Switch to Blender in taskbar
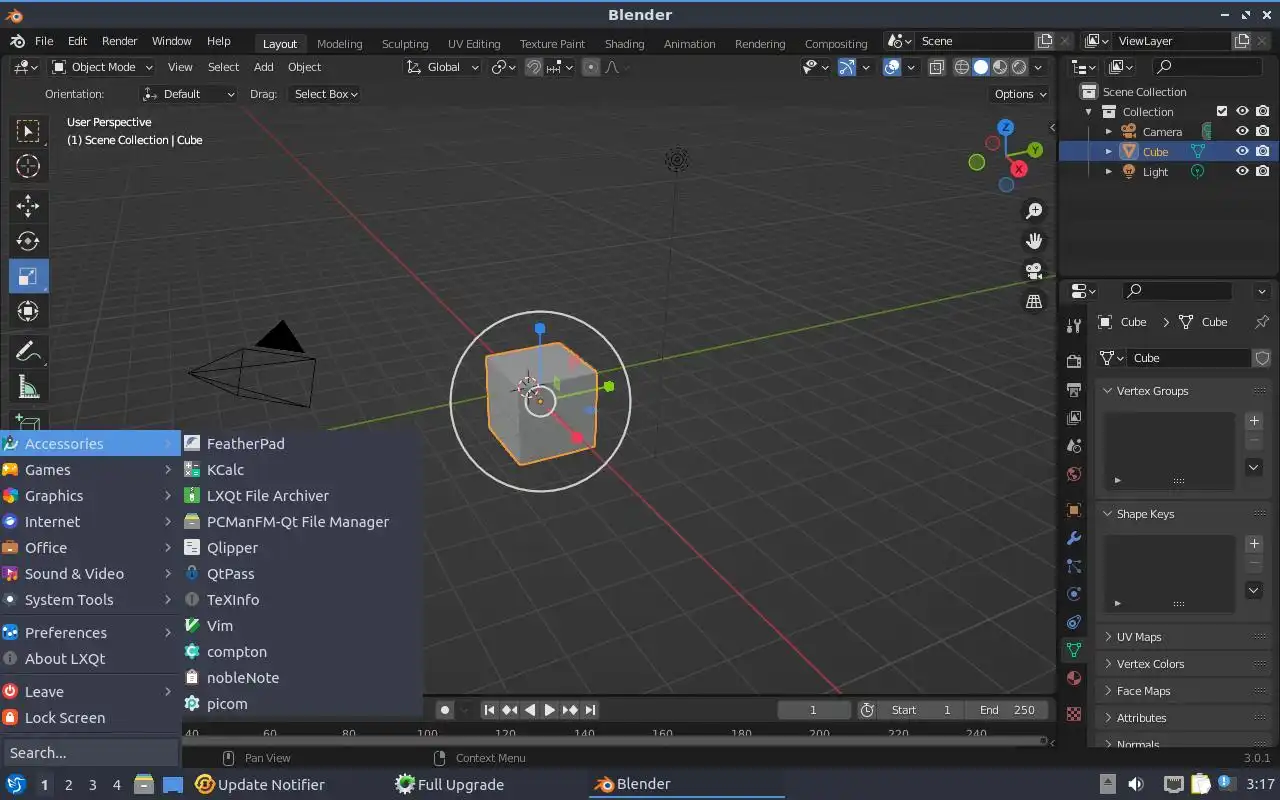Viewport: 1280px width, 800px height. pos(685,784)
